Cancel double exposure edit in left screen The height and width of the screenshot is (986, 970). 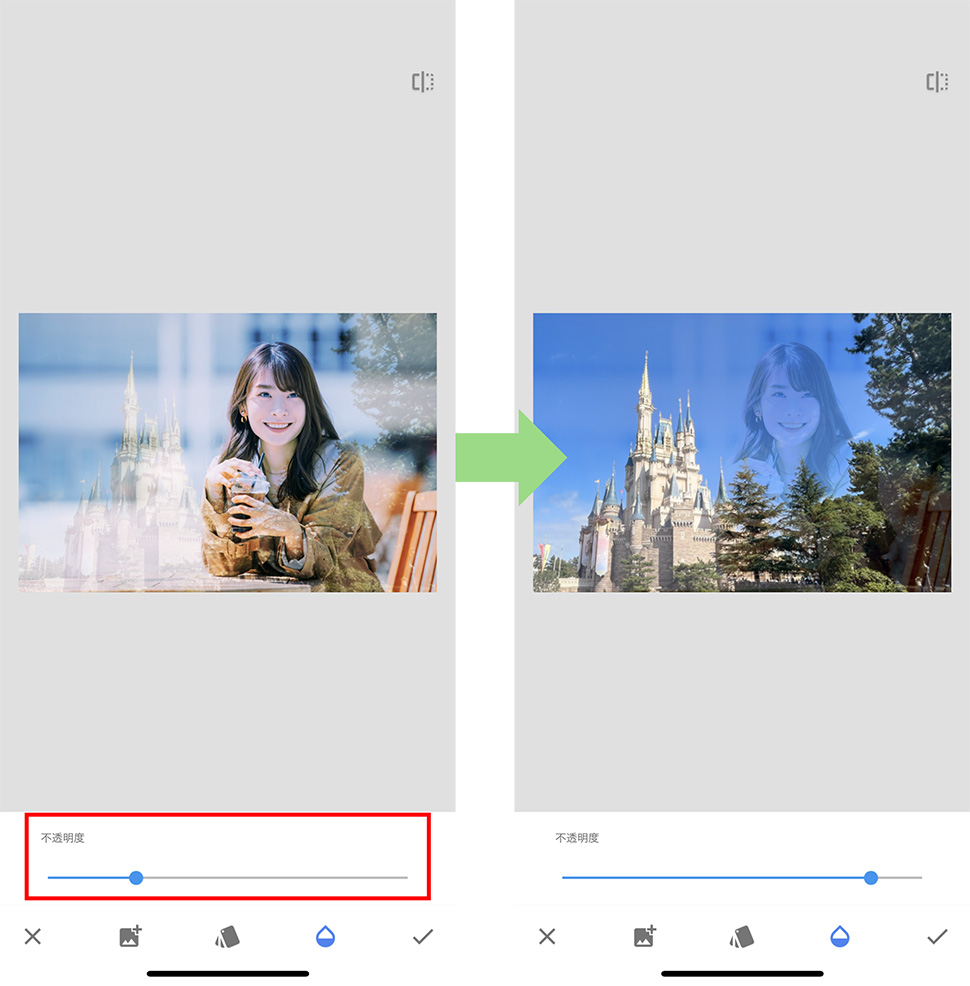point(33,936)
